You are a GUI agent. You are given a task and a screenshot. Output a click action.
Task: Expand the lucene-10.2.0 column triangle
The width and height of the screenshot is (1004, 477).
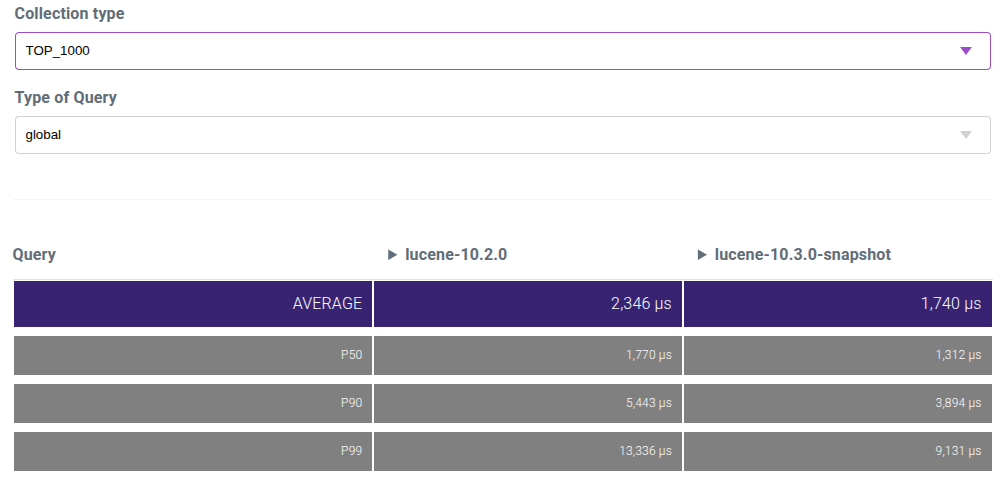click(393, 255)
